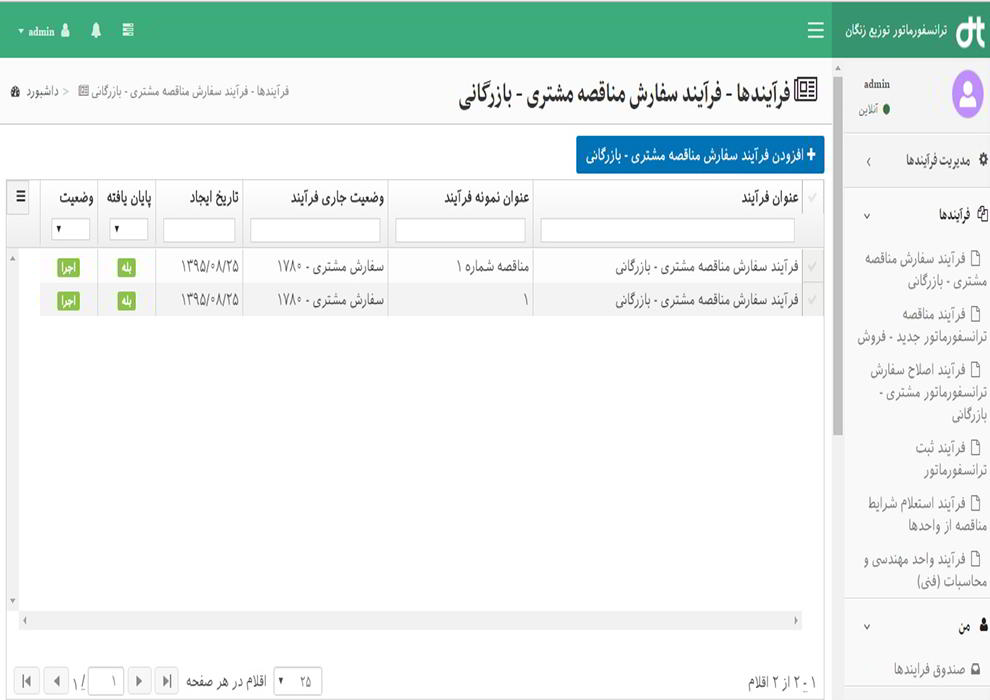Click the sidebar vertical scrollbar
This screenshot has height=700, width=990.
[x=838, y=256]
